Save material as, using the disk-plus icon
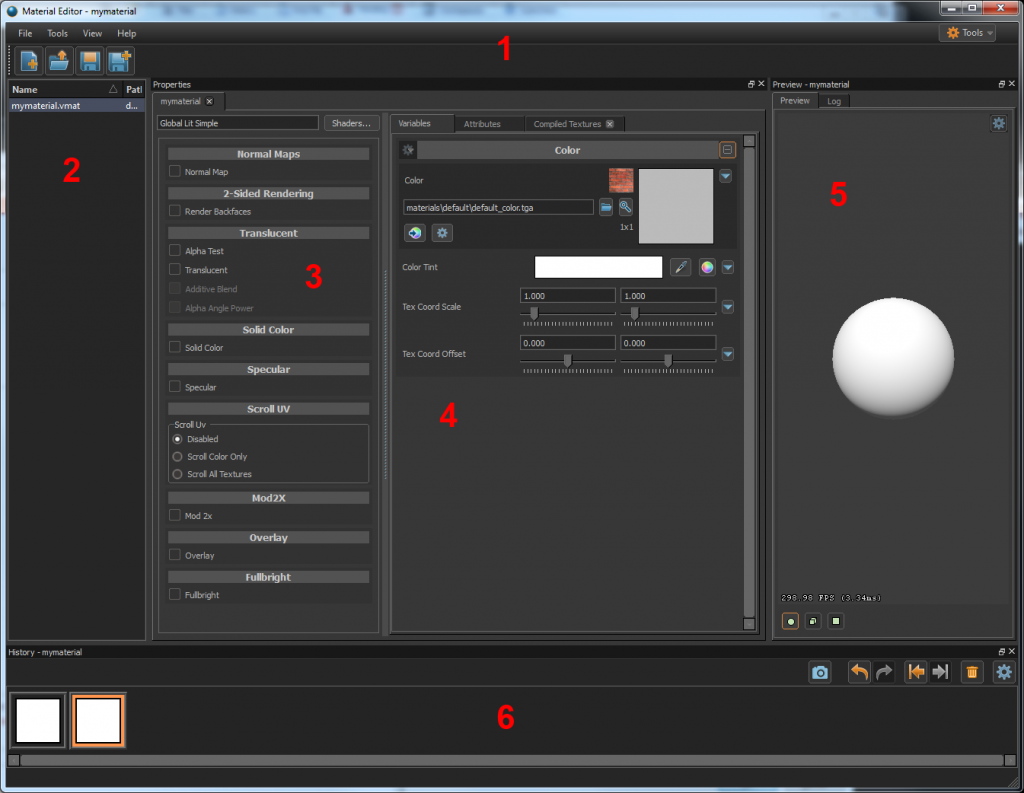The width and height of the screenshot is (1024, 793). (119, 61)
